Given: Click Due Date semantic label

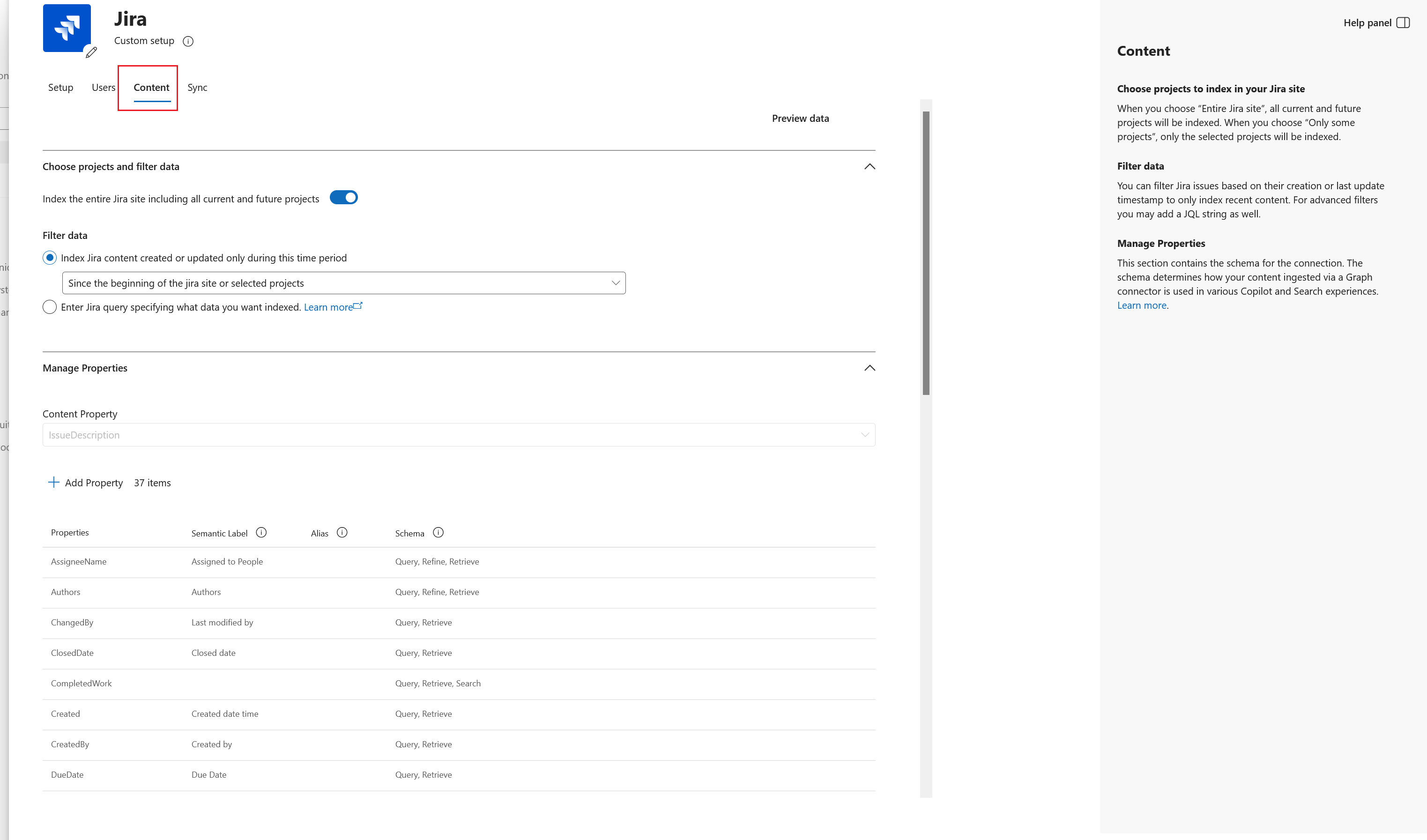Looking at the screenshot, I should (209, 775).
